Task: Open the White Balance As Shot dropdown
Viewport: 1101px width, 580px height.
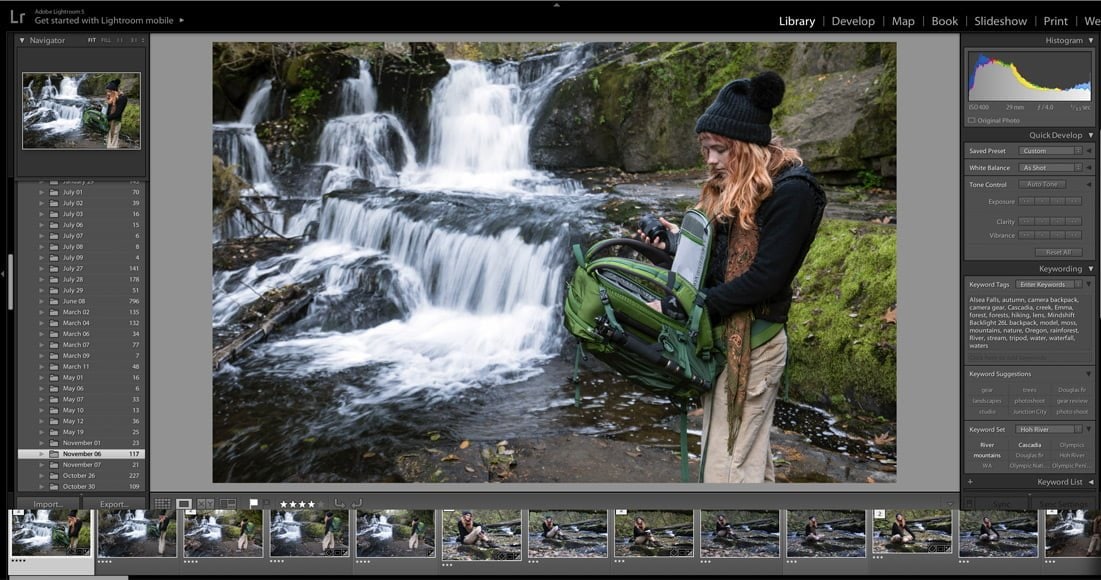Action: (x=1049, y=168)
